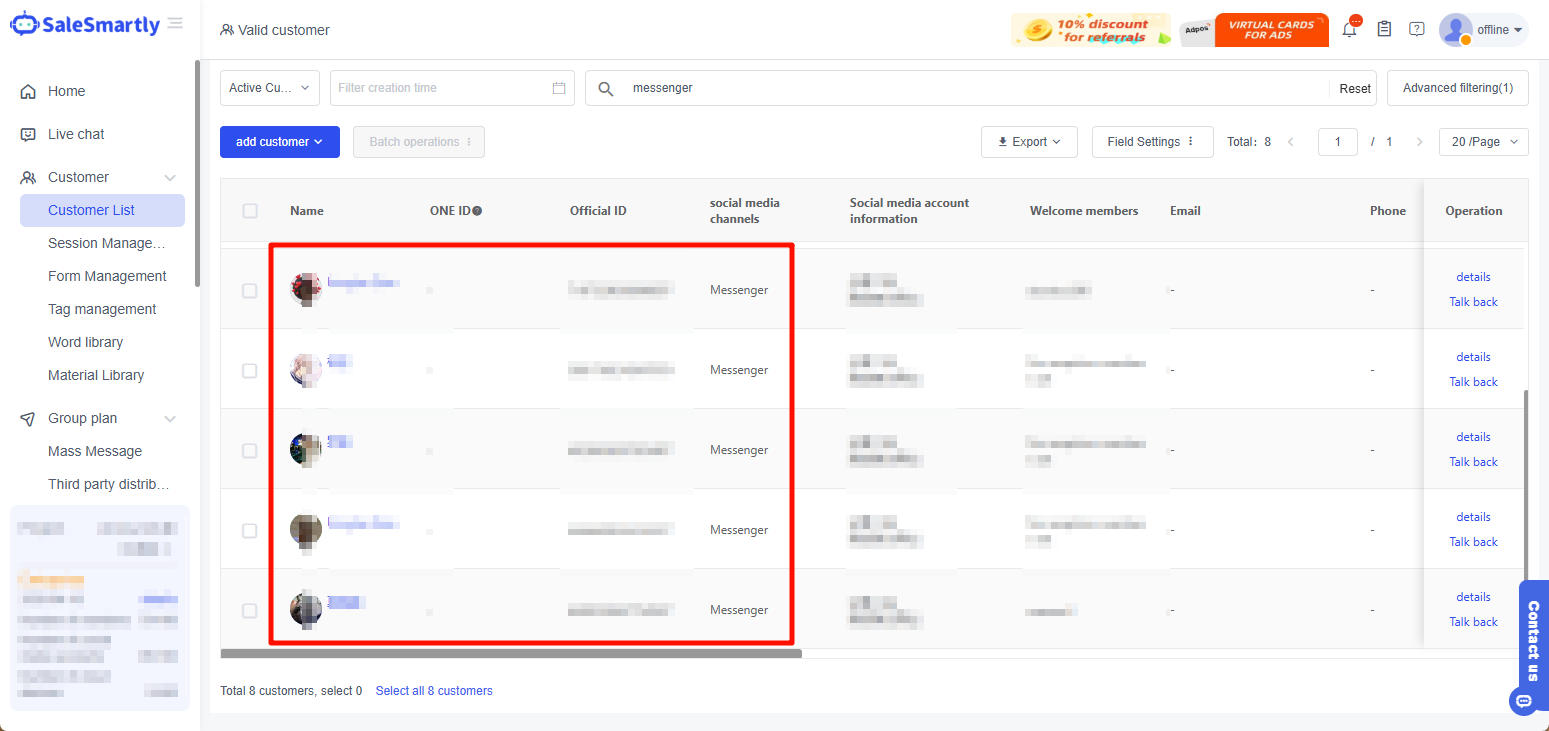1549x731 pixels.
Task: Click the Reset search button
Action: pyautogui.click(x=1355, y=89)
